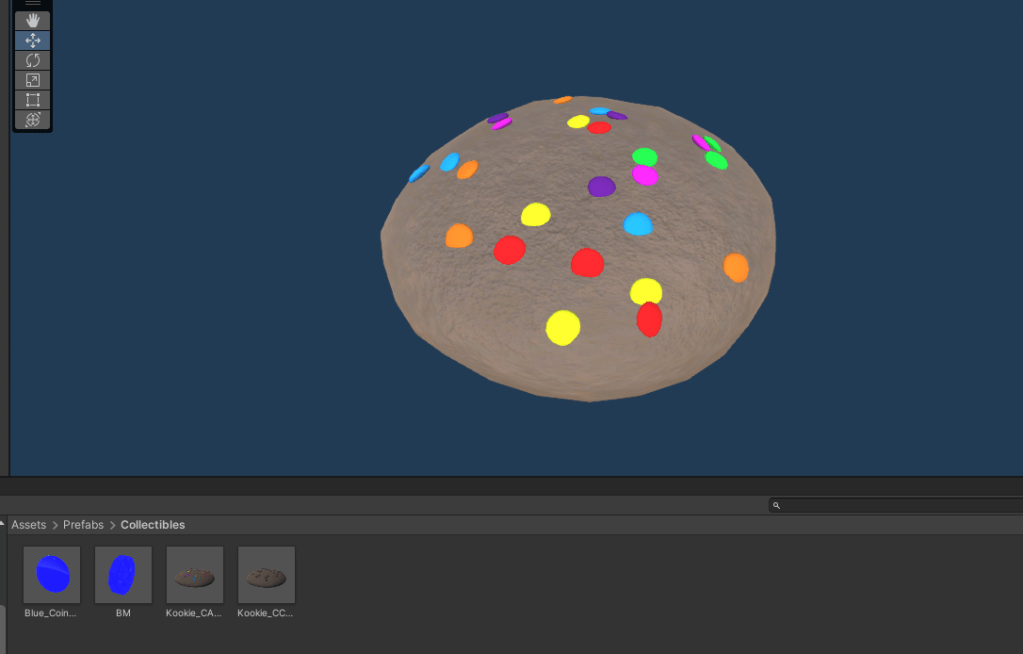Image resolution: width=1023 pixels, height=654 pixels.
Task: Select the BM prefab asset
Action: point(123,574)
